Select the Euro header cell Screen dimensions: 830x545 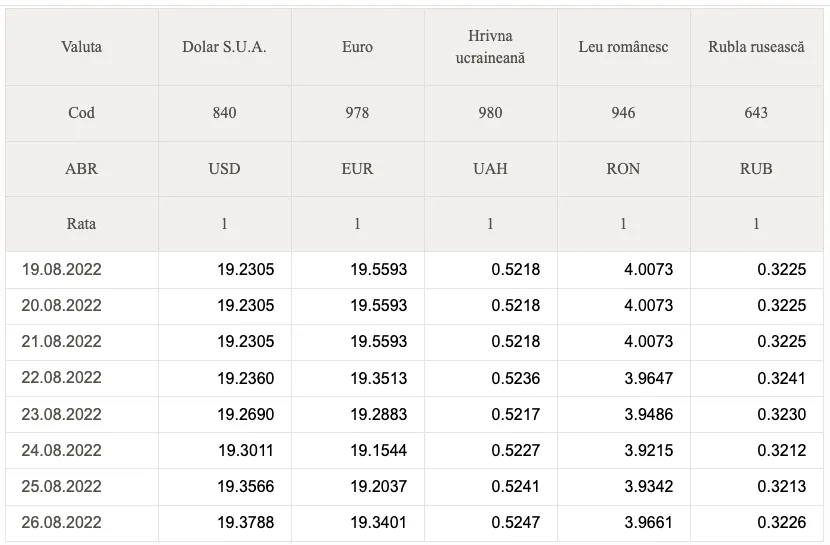click(x=357, y=47)
